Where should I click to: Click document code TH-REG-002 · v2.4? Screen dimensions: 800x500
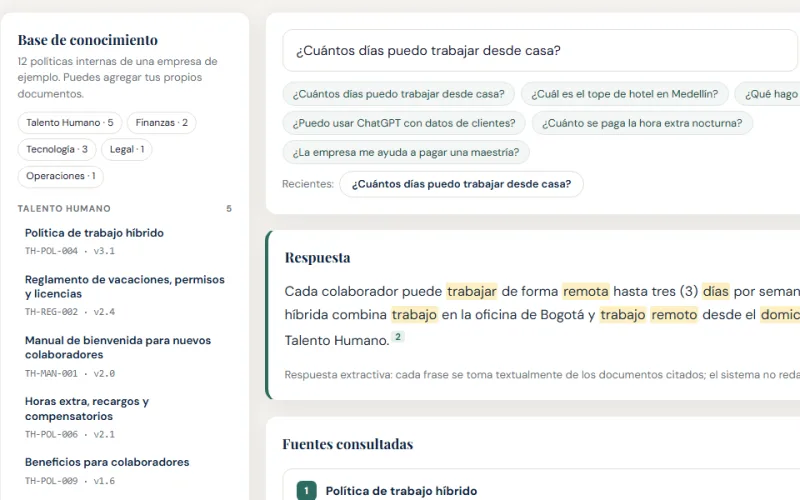point(70,312)
